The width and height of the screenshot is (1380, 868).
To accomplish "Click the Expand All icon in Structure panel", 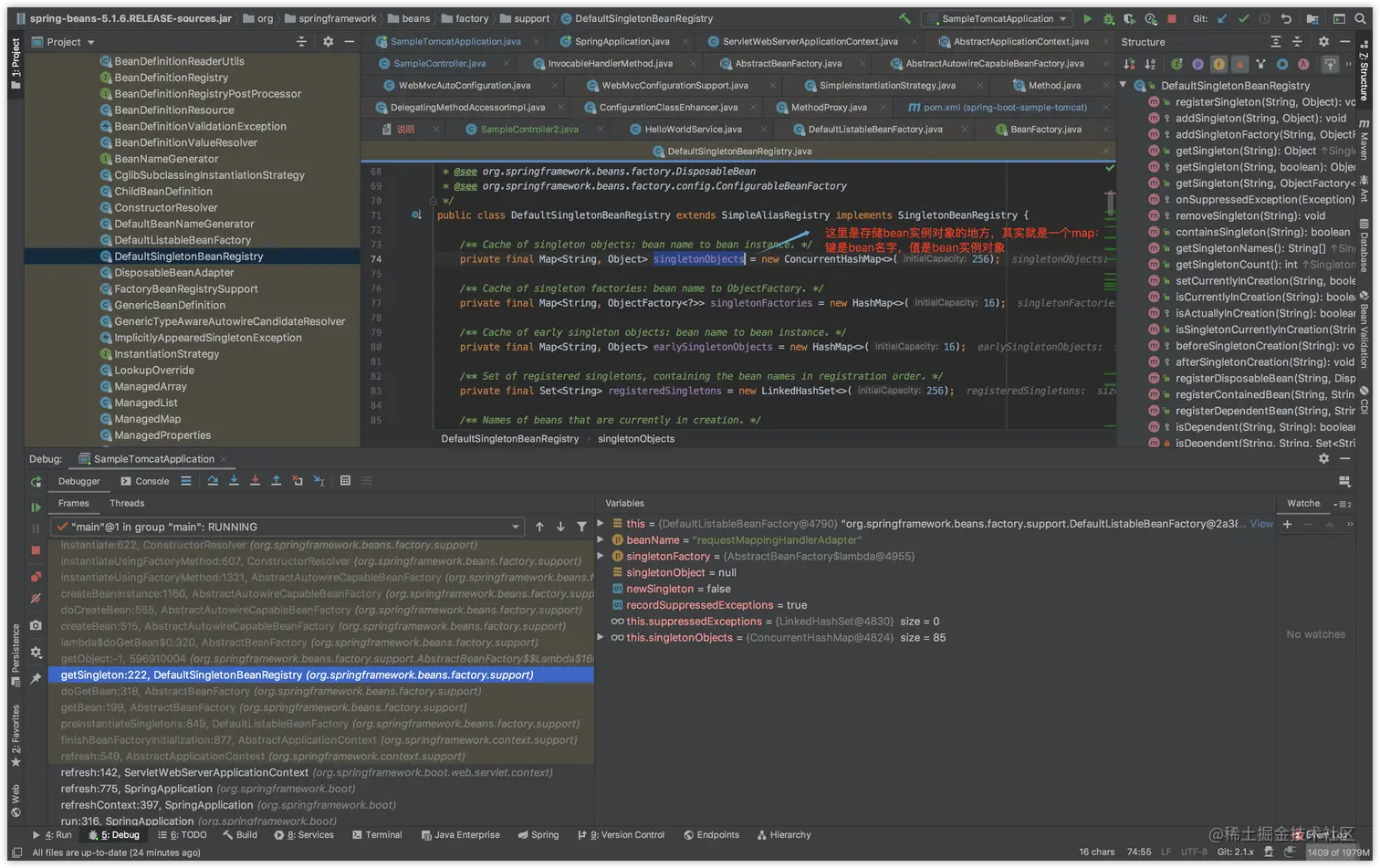I will pos(1276,42).
